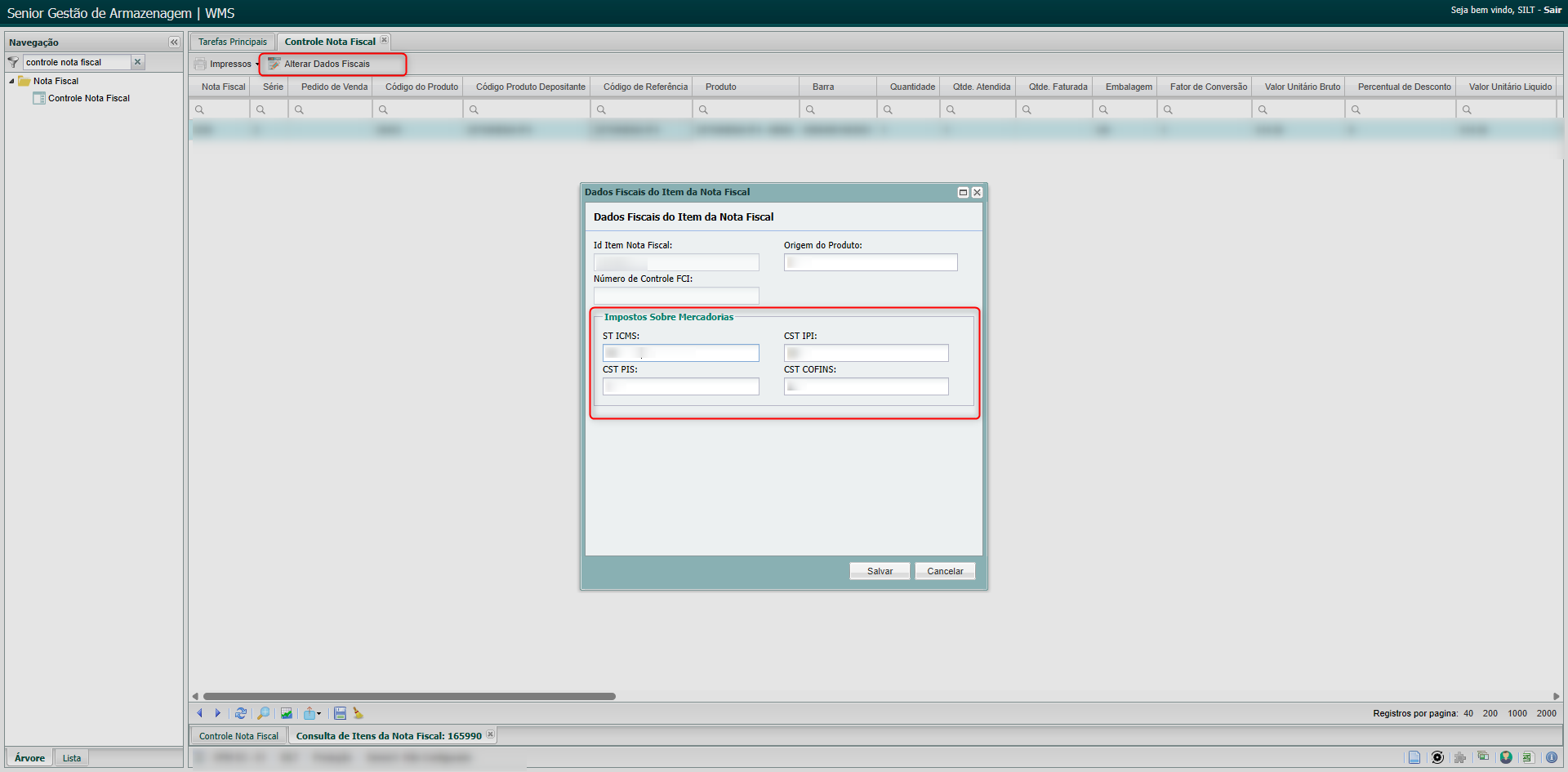The image size is (1568, 772).
Task: Click the magnifier search icon in bottom toolbar
Action: [263, 713]
